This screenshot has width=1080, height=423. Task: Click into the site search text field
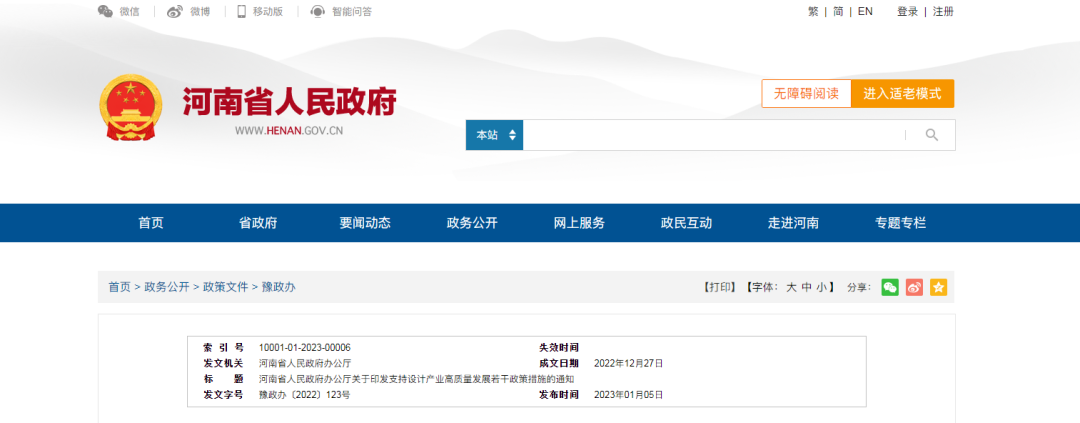coord(712,135)
